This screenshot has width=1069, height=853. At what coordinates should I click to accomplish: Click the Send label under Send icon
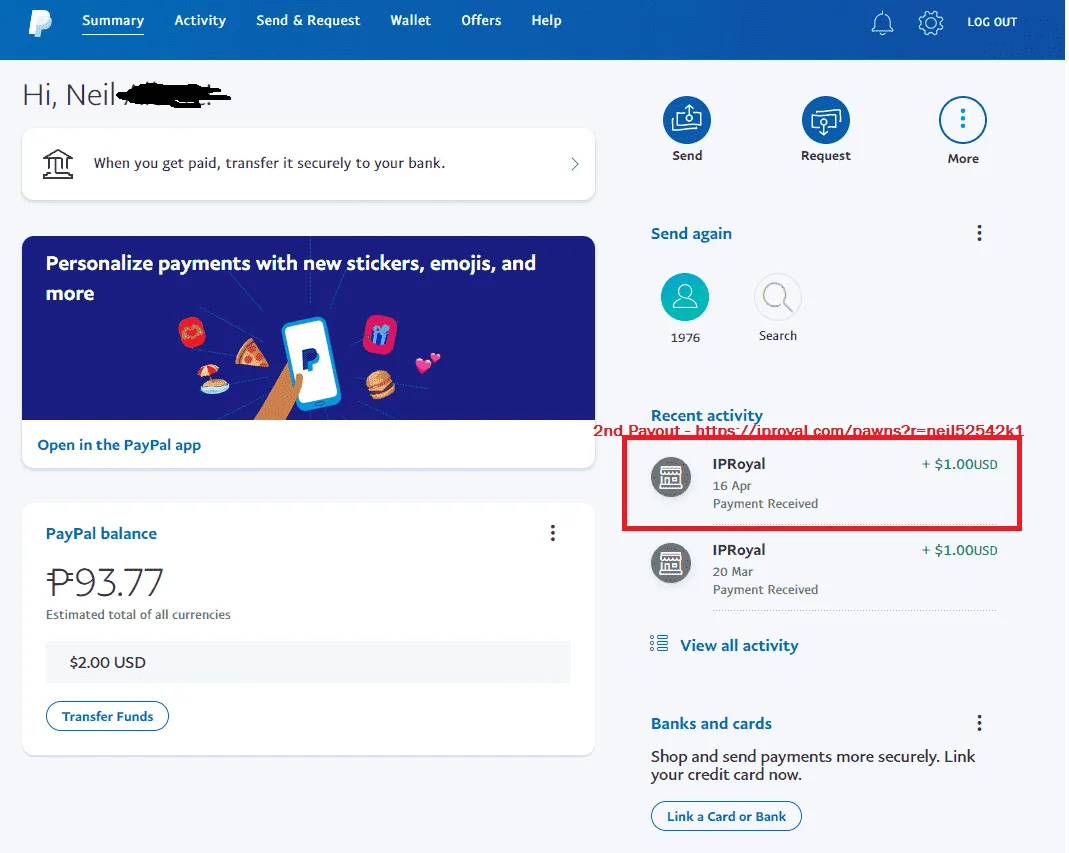(x=687, y=155)
